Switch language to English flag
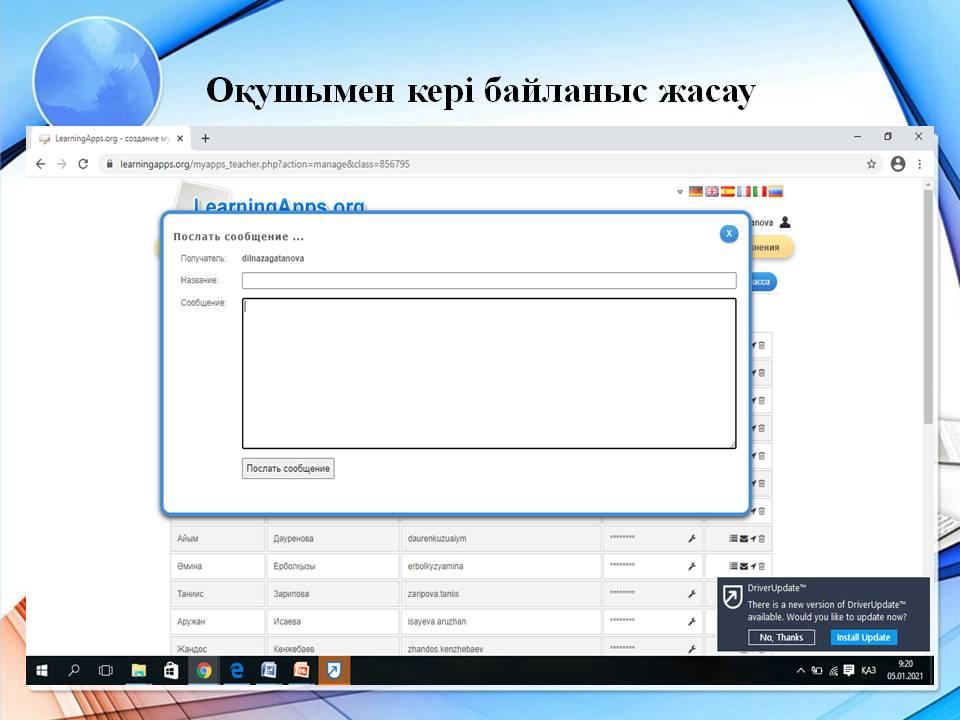 [x=711, y=191]
